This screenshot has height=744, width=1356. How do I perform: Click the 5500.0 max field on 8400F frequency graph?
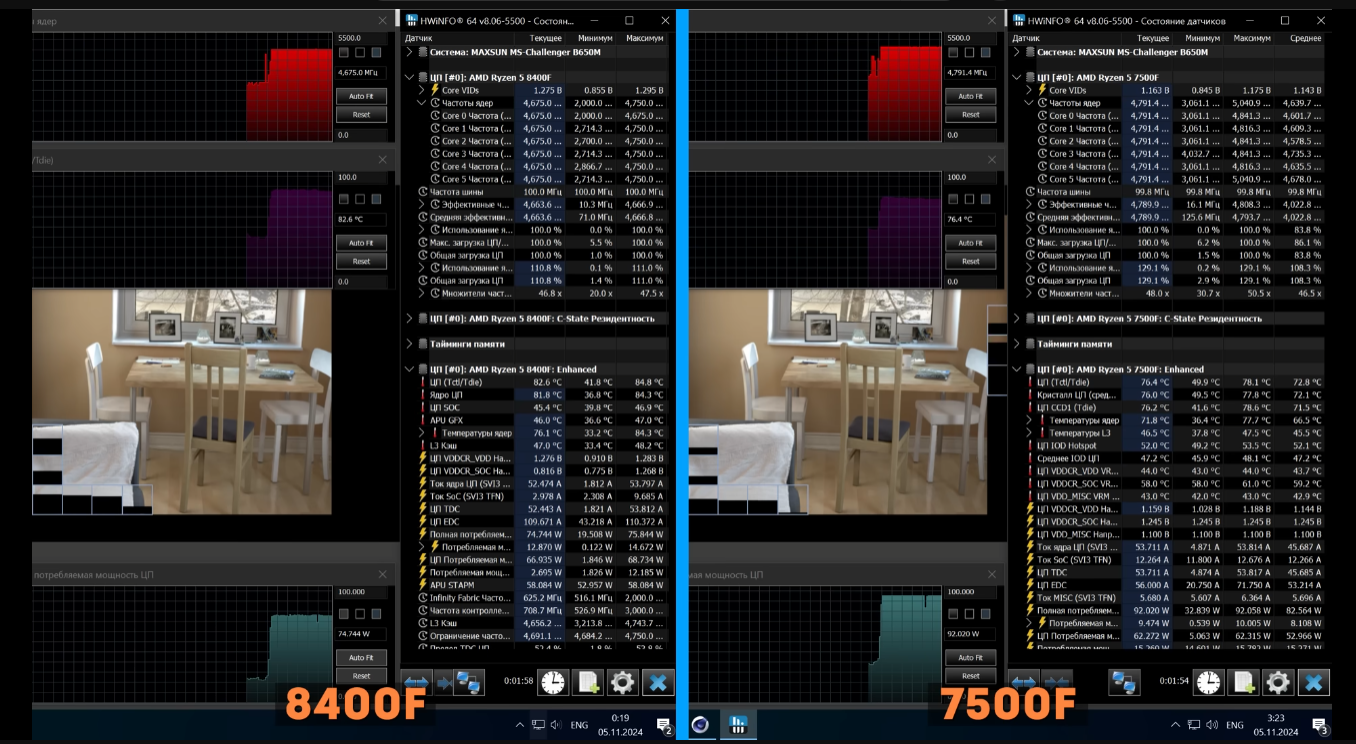click(x=361, y=37)
